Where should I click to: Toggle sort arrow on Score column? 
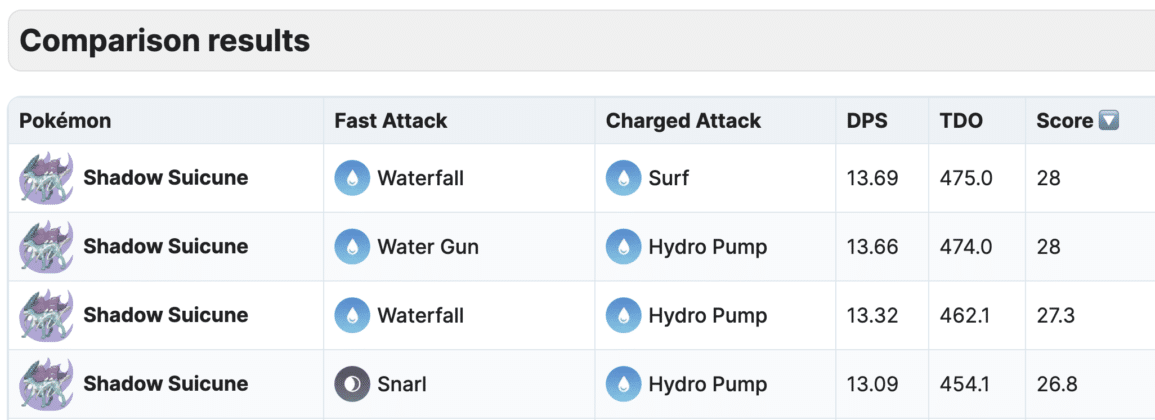[1108, 121]
